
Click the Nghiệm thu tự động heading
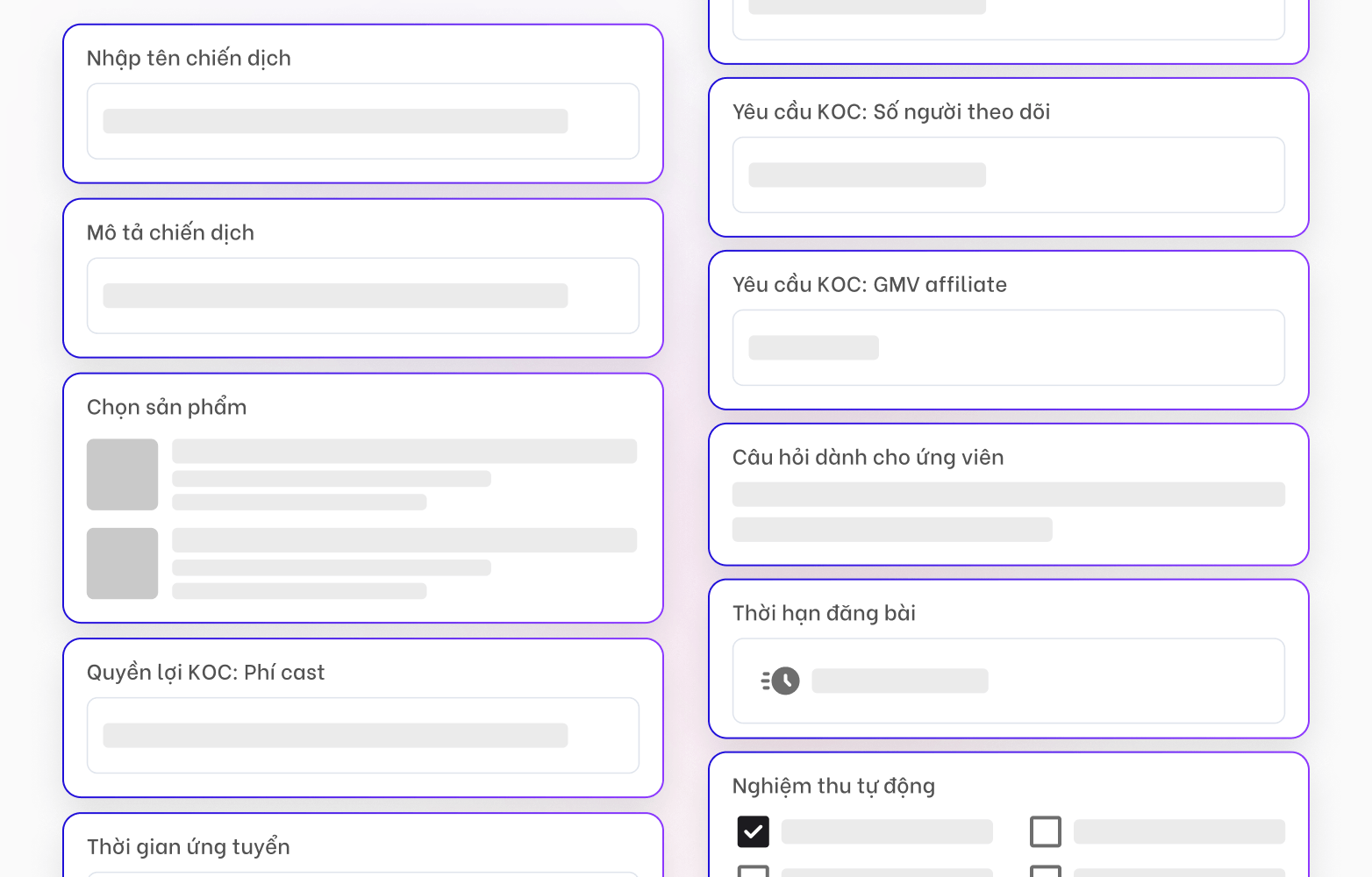point(833,786)
